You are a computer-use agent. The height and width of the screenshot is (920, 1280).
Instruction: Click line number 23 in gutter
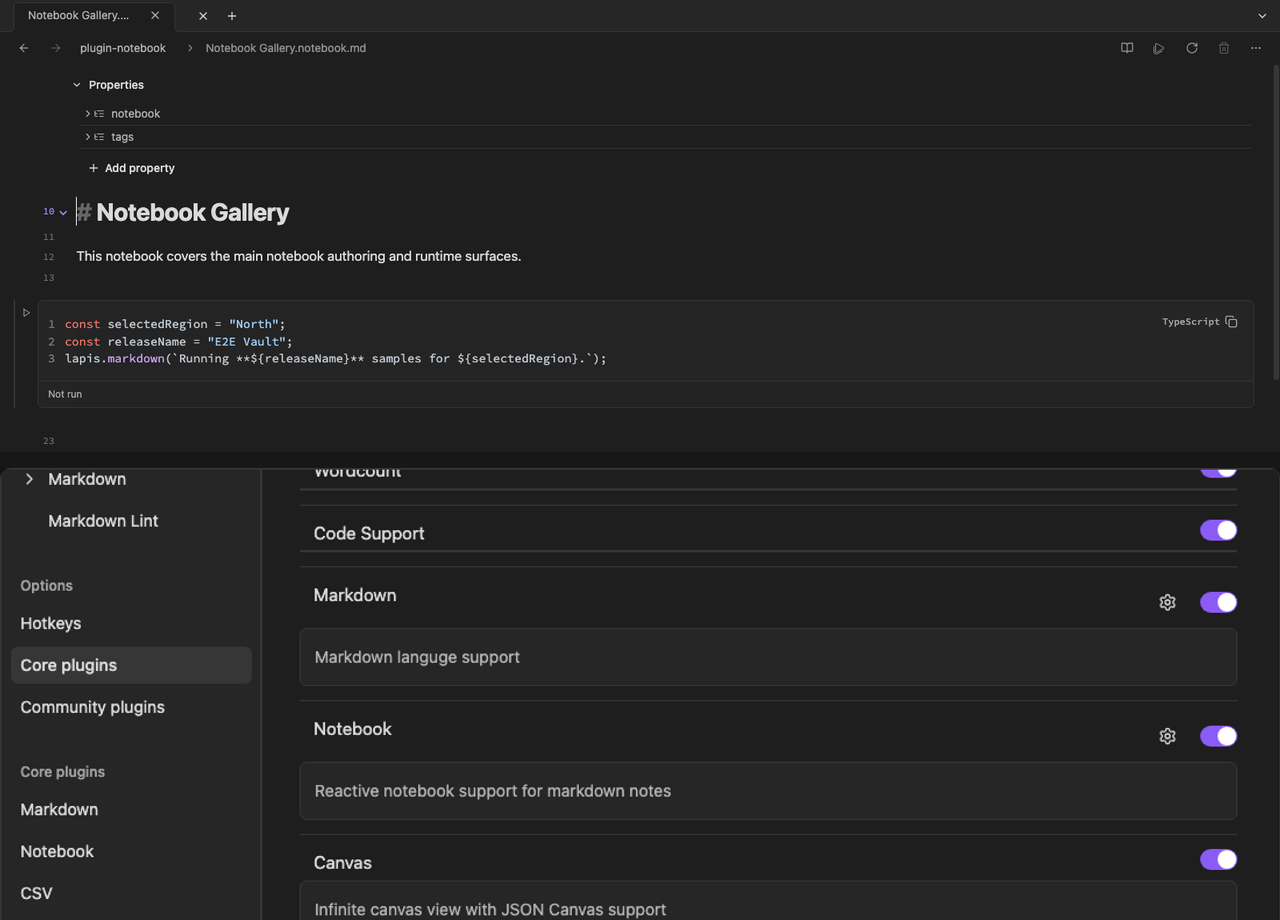coord(49,441)
